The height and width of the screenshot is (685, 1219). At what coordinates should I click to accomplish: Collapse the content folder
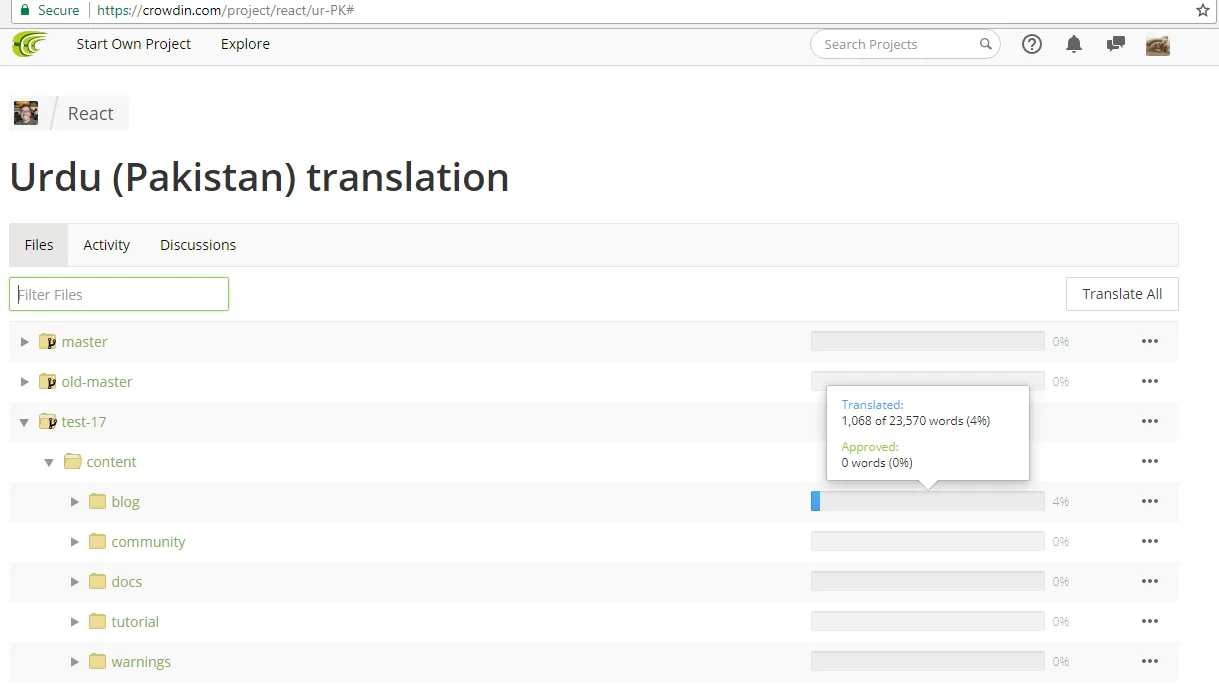[49, 462]
